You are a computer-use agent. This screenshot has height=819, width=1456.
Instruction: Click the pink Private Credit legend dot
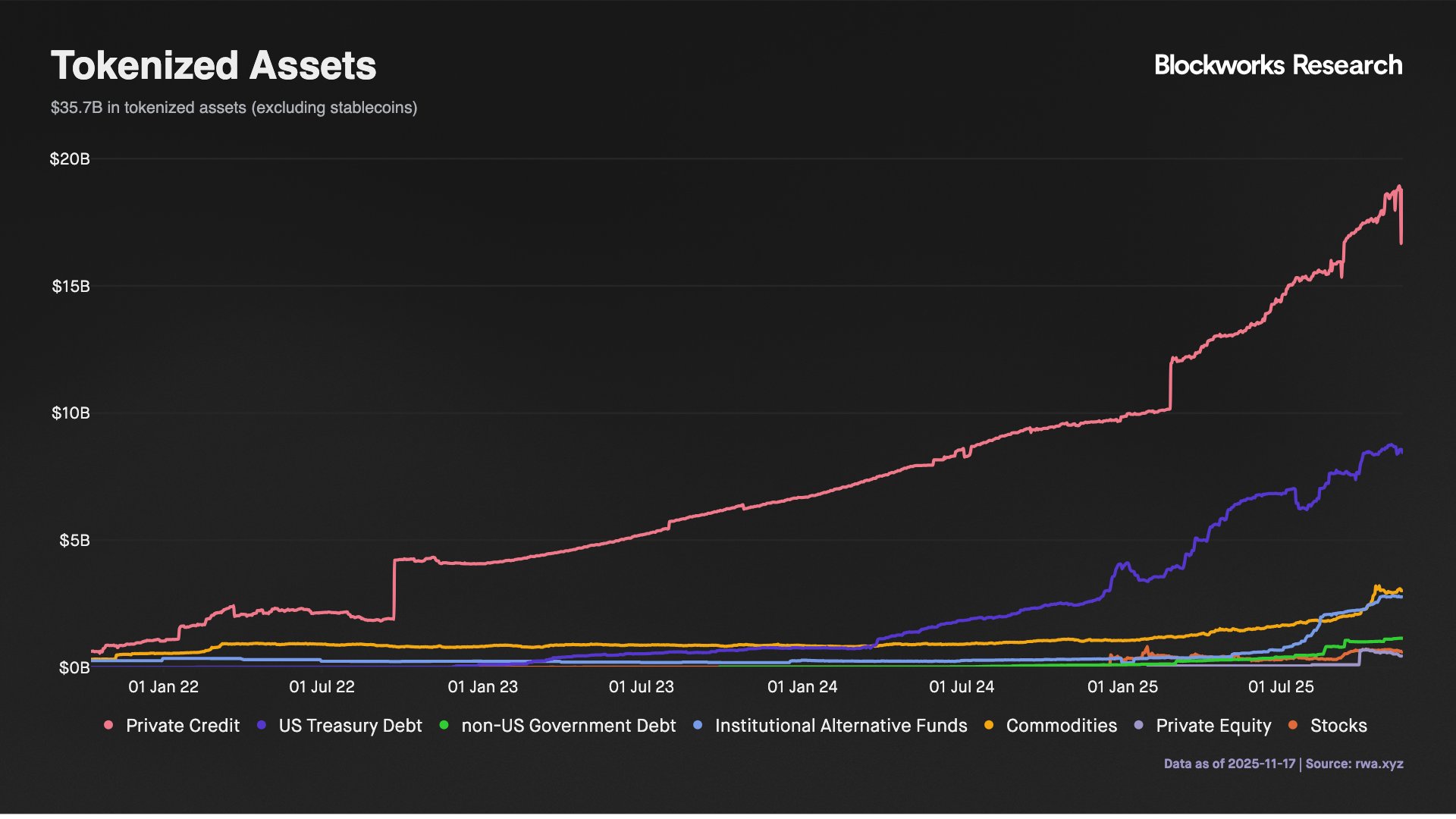[x=108, y=726]
